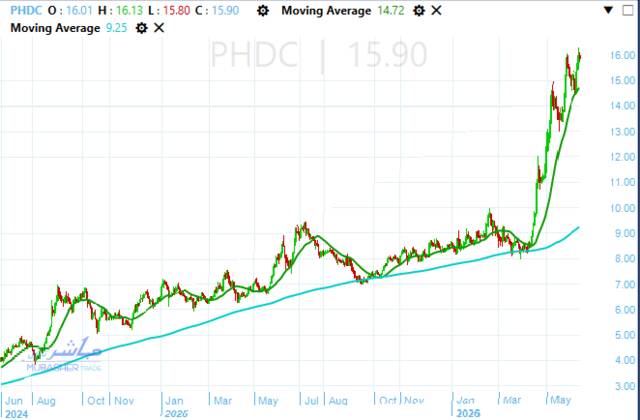
Task: Click the 16.00 price axis label
Action: pyautogui.click(x=622, y=56)
